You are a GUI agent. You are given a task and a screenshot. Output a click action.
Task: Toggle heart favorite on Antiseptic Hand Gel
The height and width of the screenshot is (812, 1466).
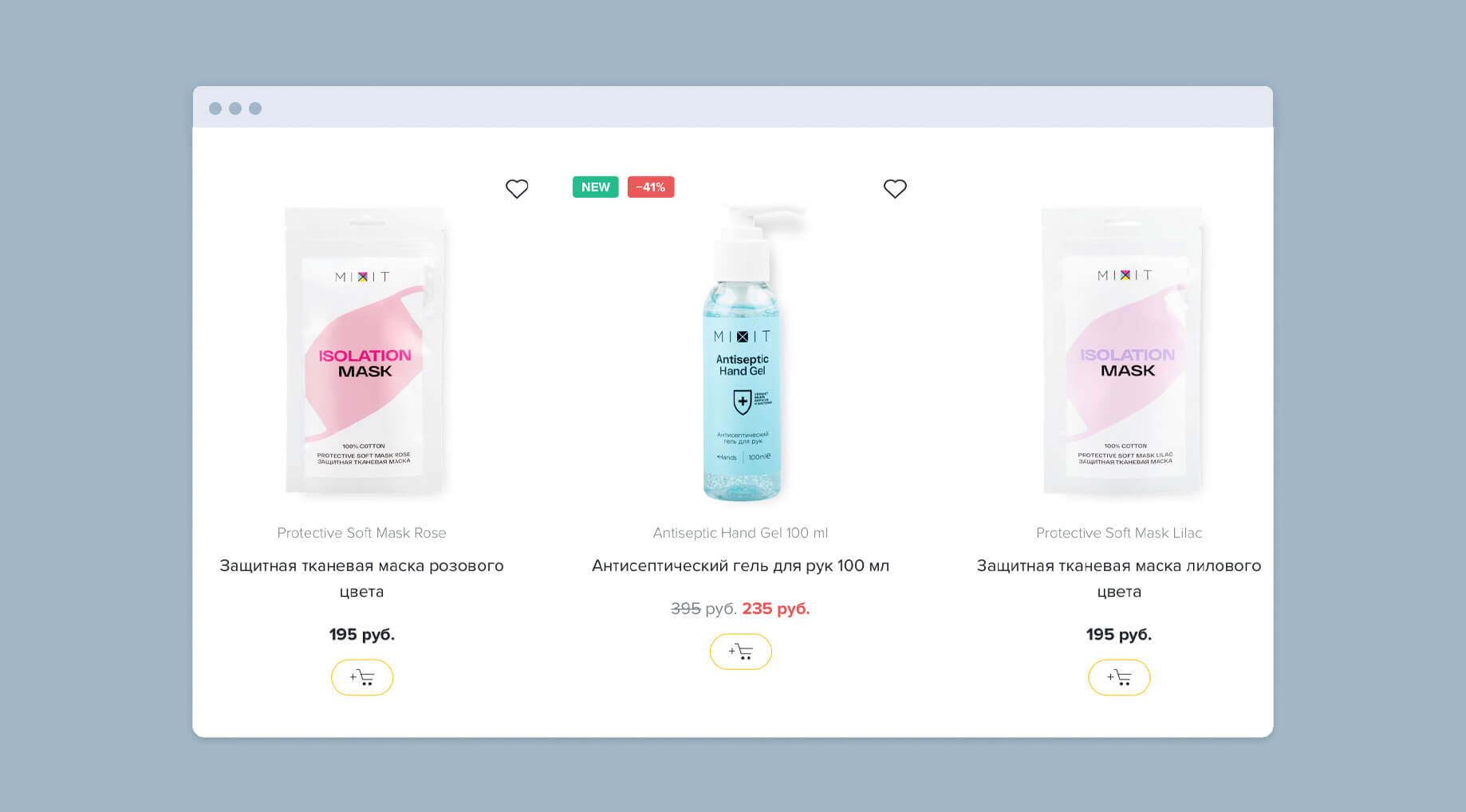coord(895,189)
